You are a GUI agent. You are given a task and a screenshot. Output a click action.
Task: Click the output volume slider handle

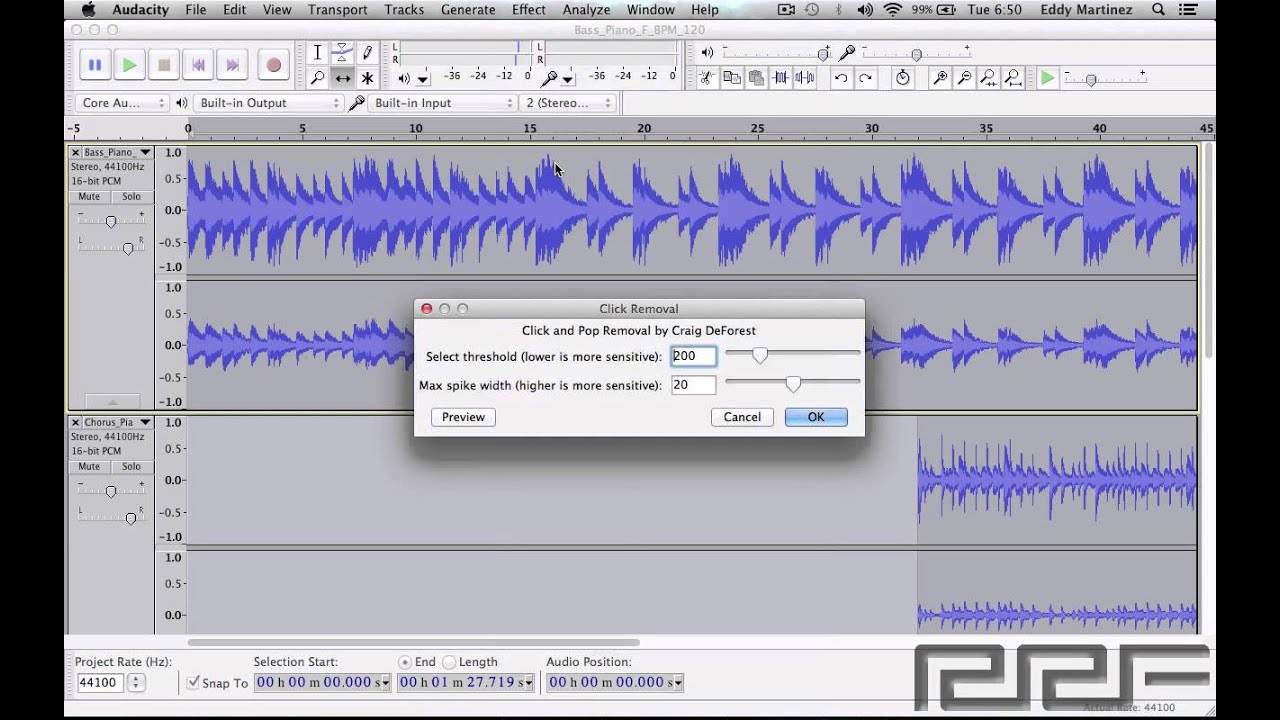pos(824,53)
